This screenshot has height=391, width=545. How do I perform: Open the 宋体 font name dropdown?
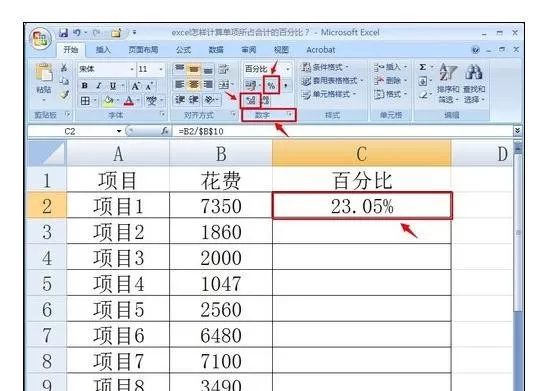click(x=132, y=69)
